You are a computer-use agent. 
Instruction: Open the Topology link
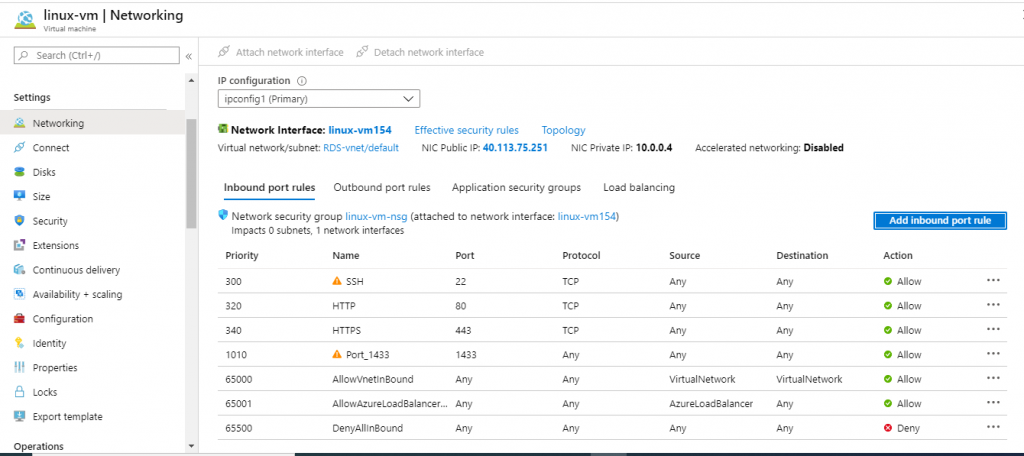point(563,130)
